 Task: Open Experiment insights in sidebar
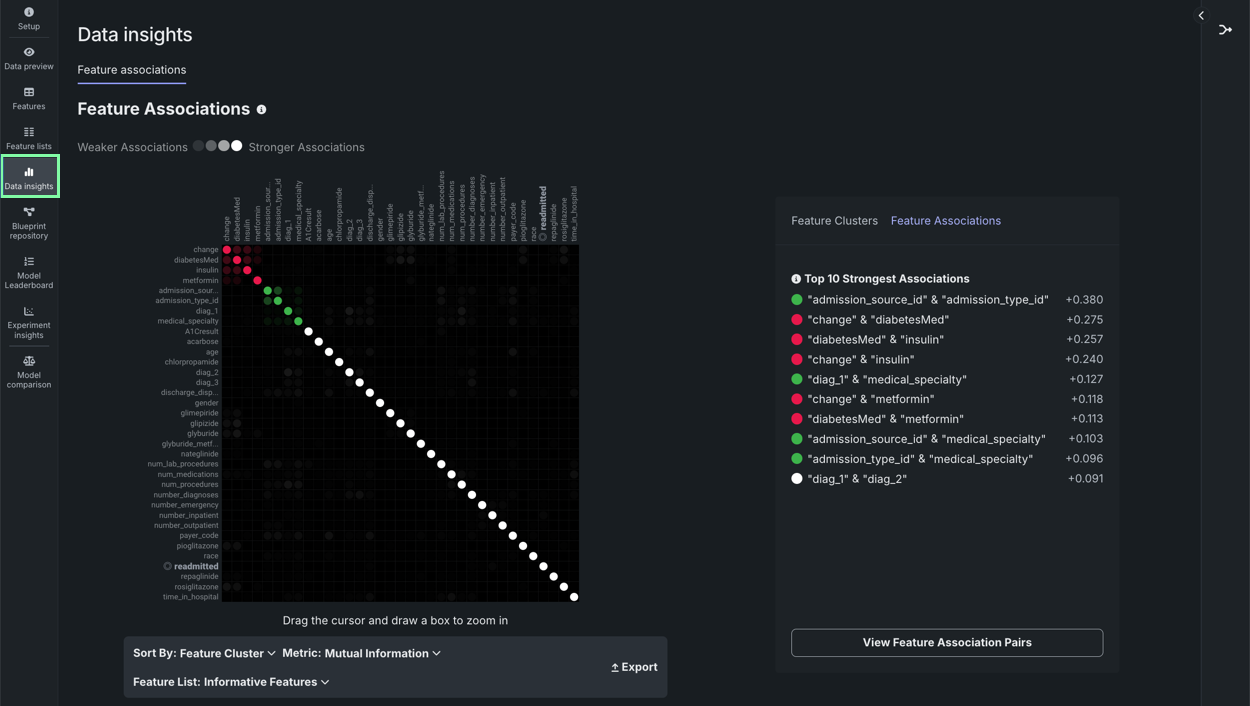pos(29,322)
